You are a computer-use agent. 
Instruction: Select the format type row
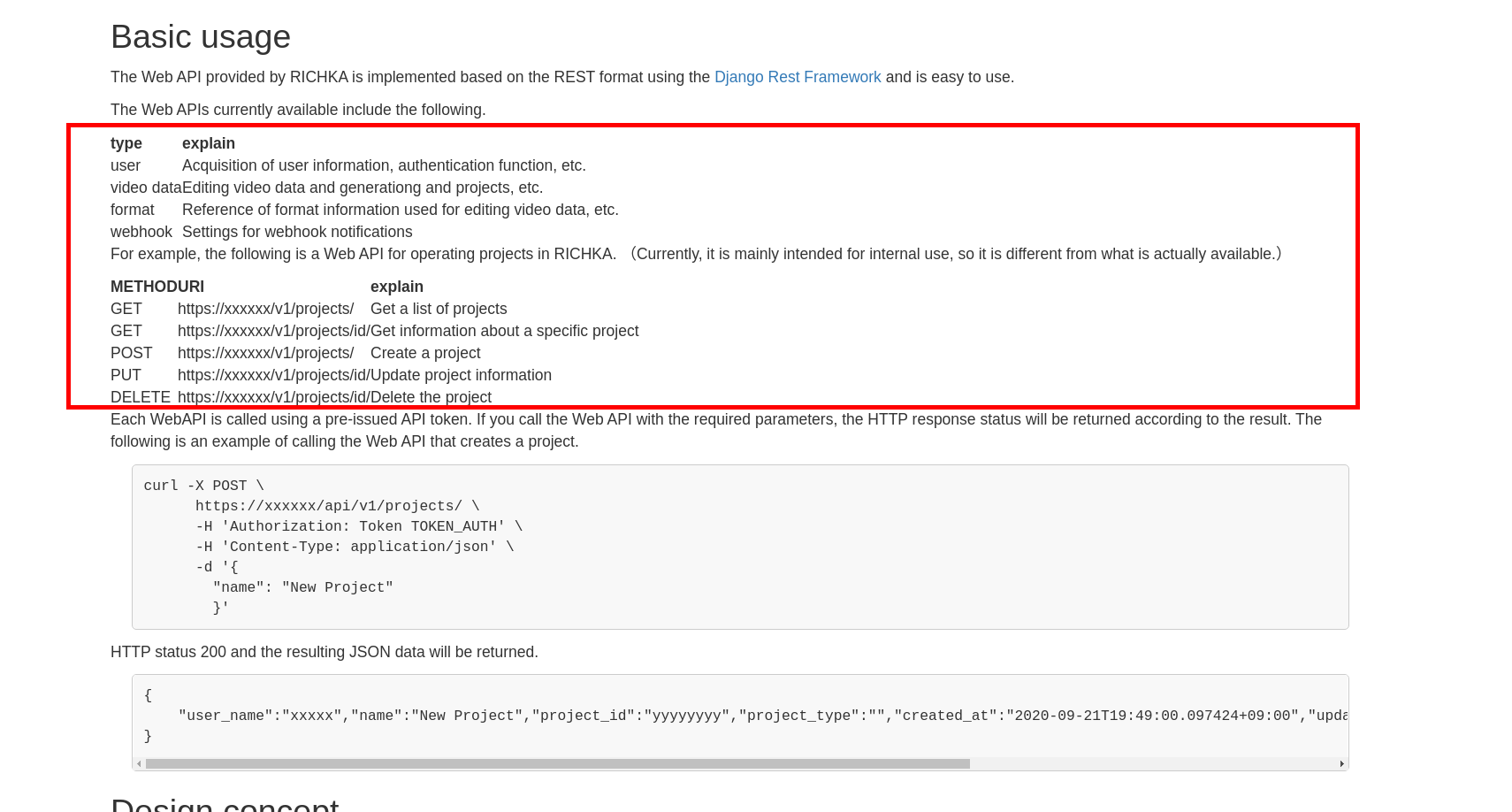[x=364, y=209]
